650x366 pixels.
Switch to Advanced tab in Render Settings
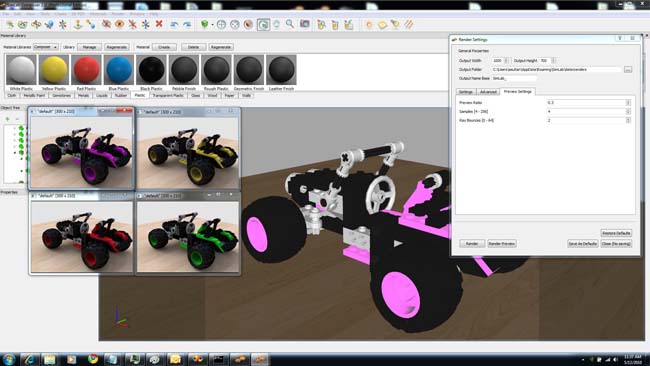point(488,92)
